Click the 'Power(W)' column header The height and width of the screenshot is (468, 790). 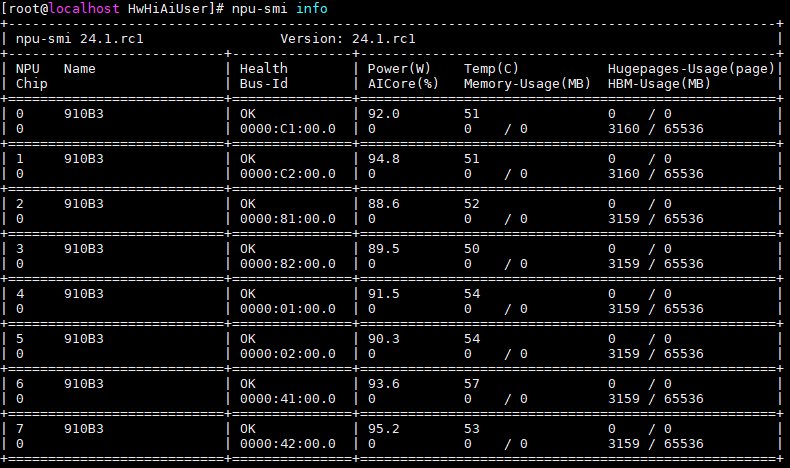[399, 69]
